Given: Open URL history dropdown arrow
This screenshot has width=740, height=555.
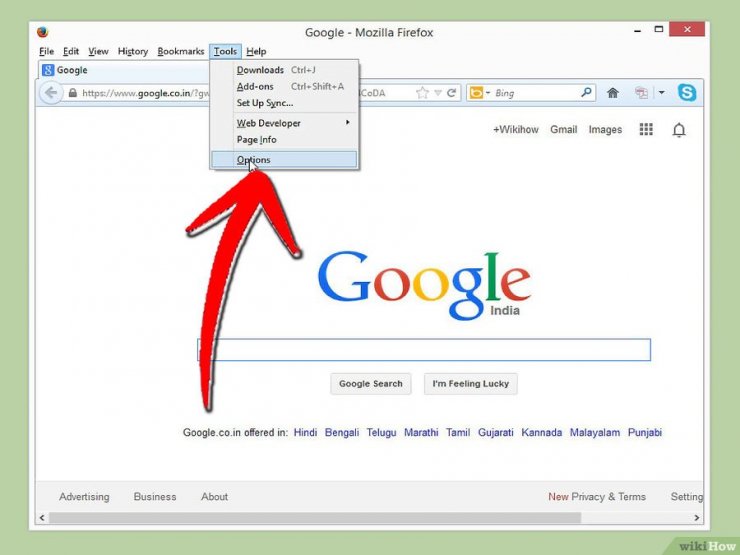Looking at the screenshot, I should pyautogui.click(x=438, y=93).
